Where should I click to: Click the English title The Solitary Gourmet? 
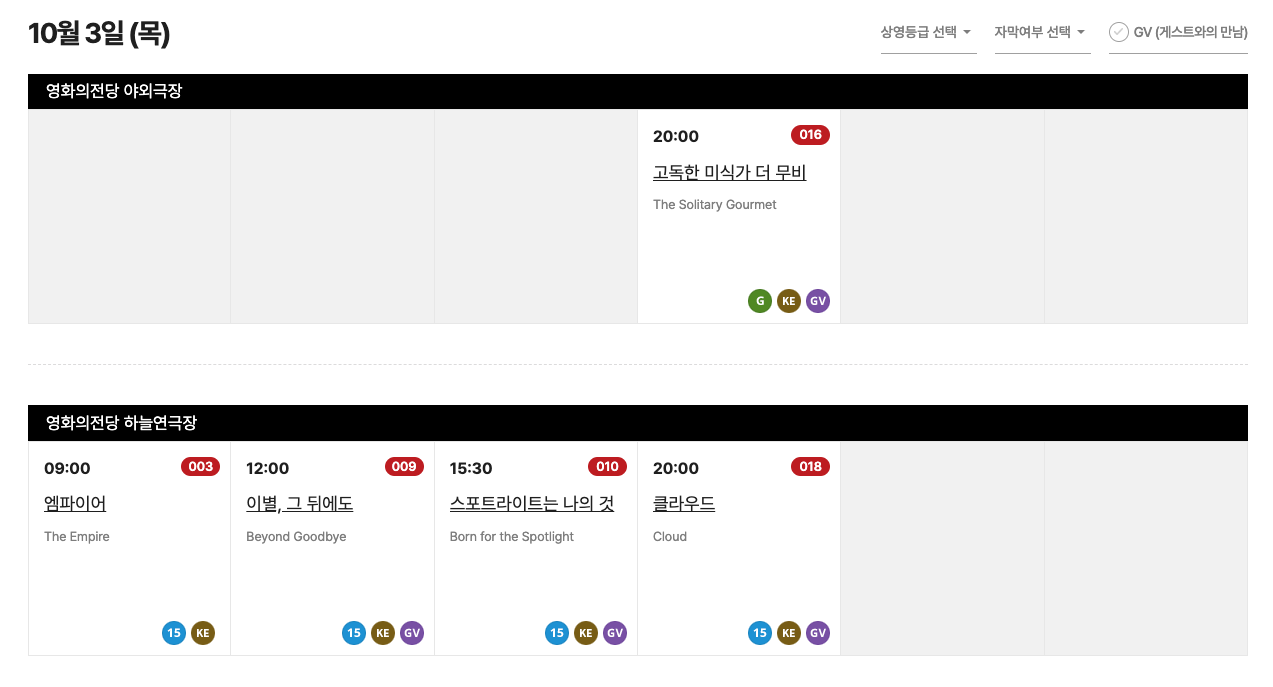715,205
